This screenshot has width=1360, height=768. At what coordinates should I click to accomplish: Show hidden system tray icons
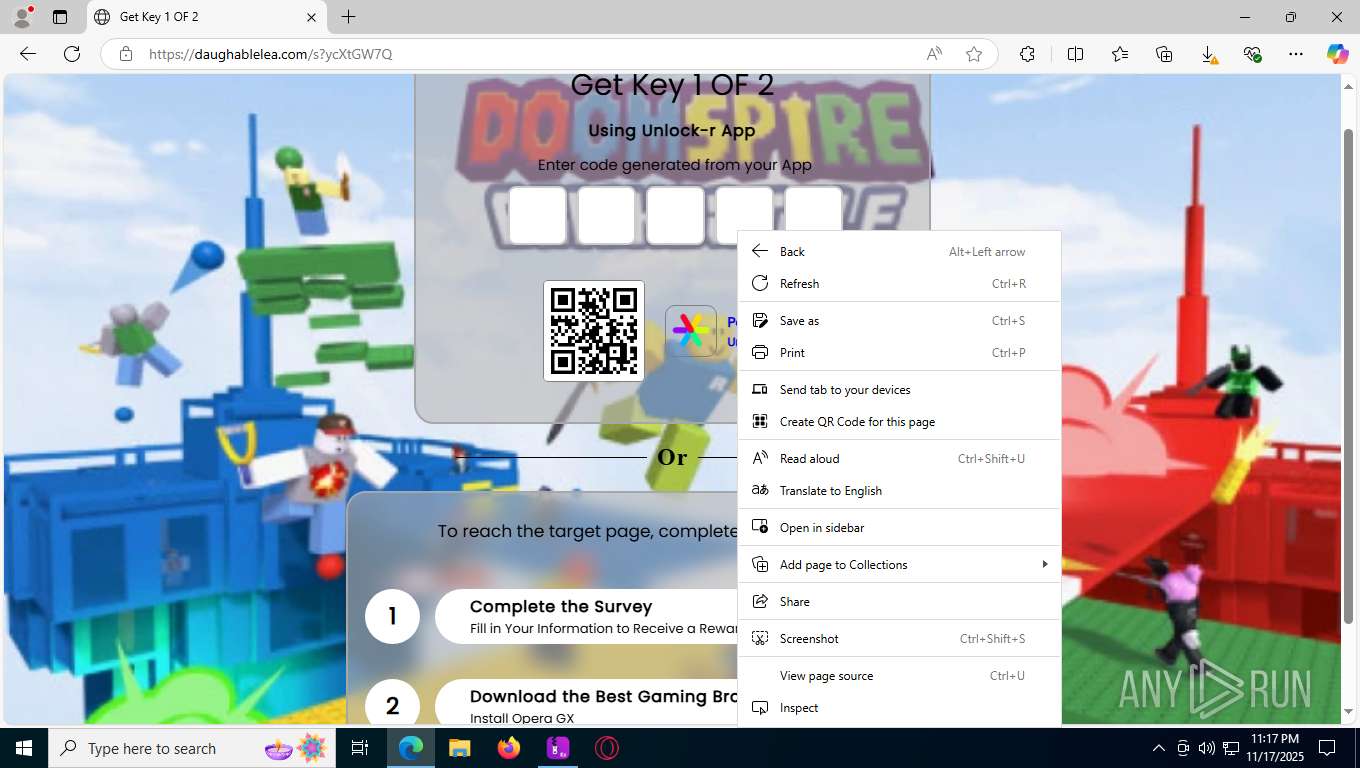1158,748
